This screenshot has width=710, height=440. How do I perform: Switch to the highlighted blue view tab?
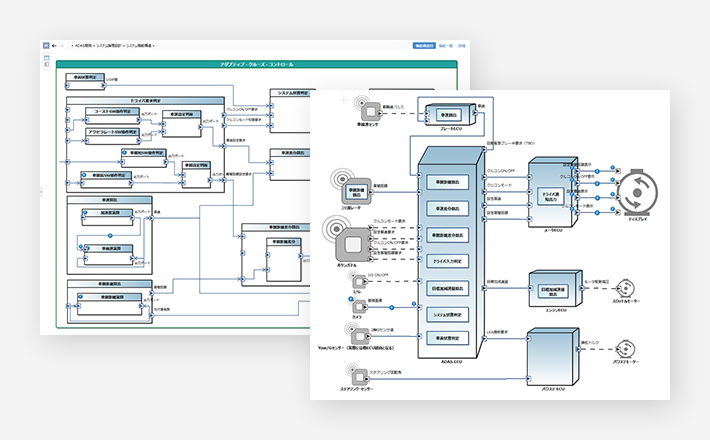(425, 46)
